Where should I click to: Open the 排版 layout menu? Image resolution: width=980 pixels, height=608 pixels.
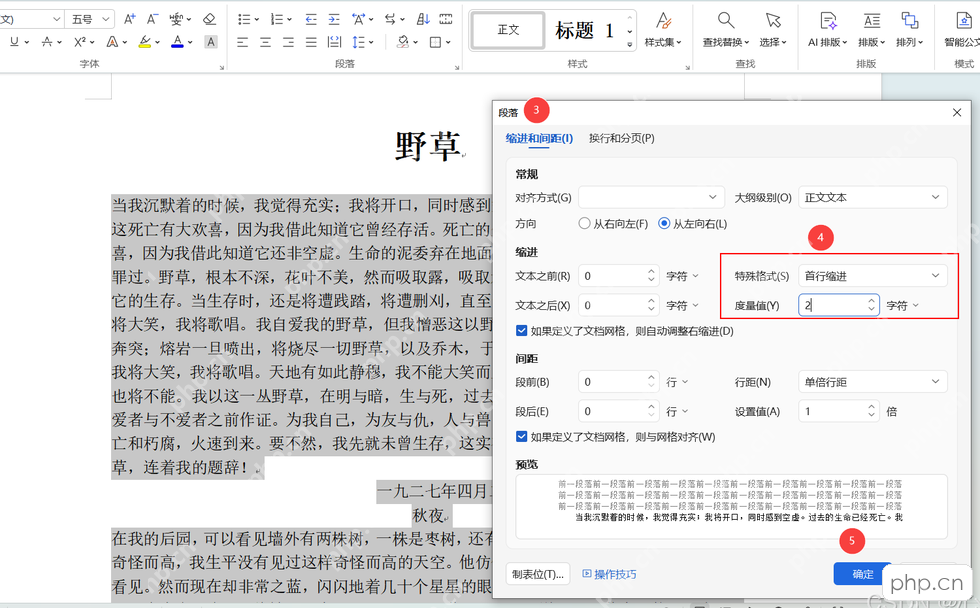pyautogui.click(x=871, y=29)
